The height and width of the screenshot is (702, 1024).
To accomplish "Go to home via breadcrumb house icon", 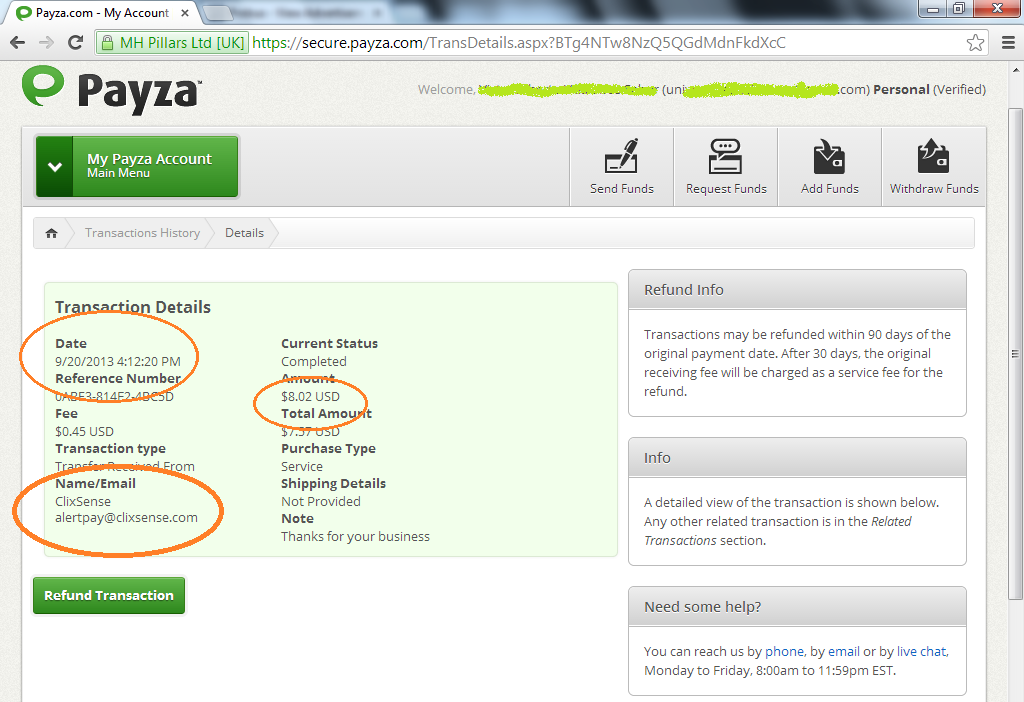I will click(51, 233).
